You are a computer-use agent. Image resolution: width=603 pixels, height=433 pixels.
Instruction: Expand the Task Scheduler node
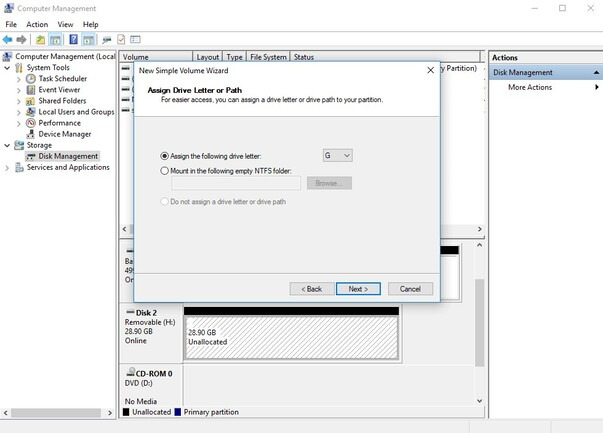[19, 79]
